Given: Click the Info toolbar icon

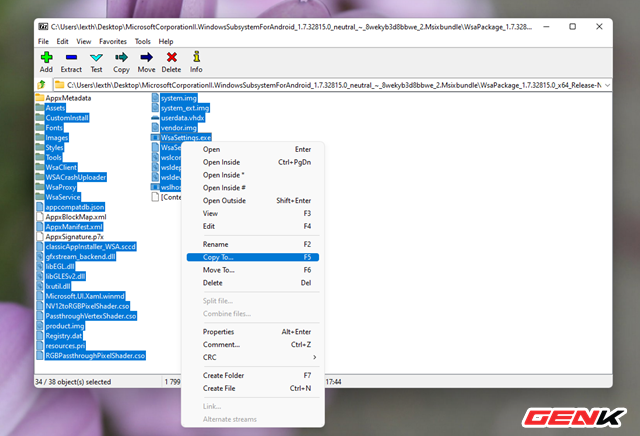Looking at the screenshot, I should pyautogui.click(x=196, y=57).
